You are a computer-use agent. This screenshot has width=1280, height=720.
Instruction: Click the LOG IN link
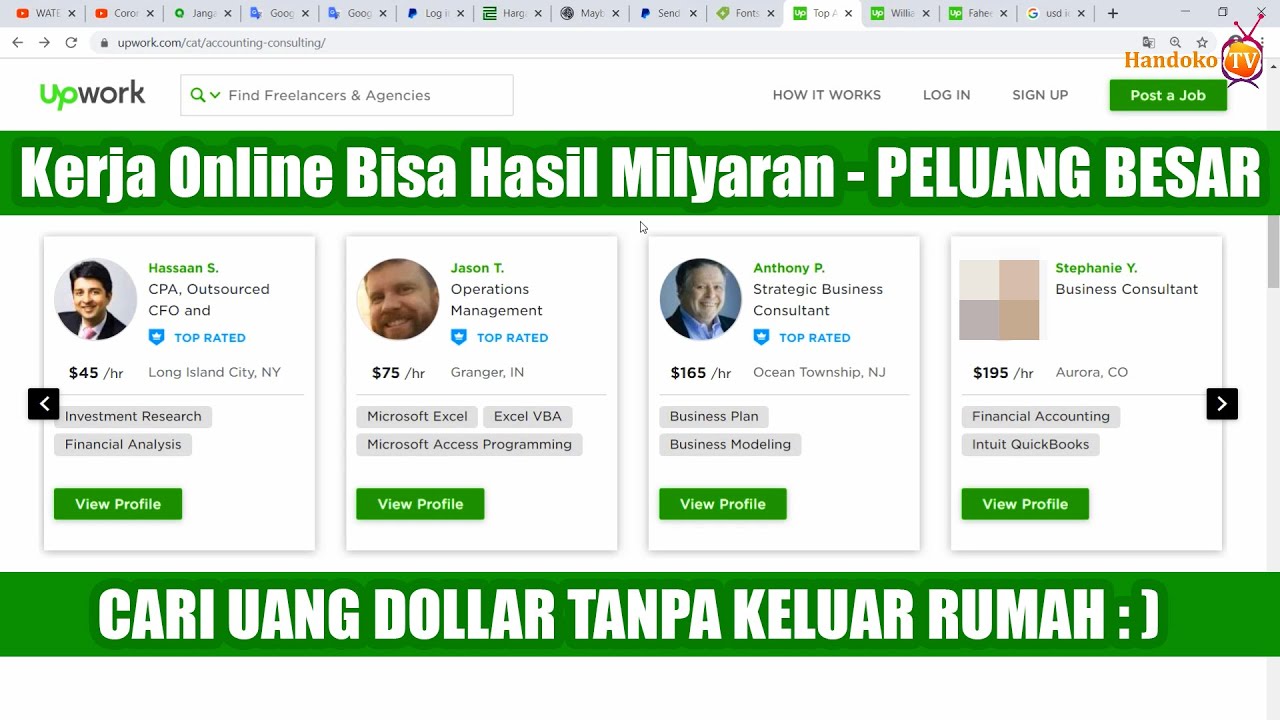point(946,95)
